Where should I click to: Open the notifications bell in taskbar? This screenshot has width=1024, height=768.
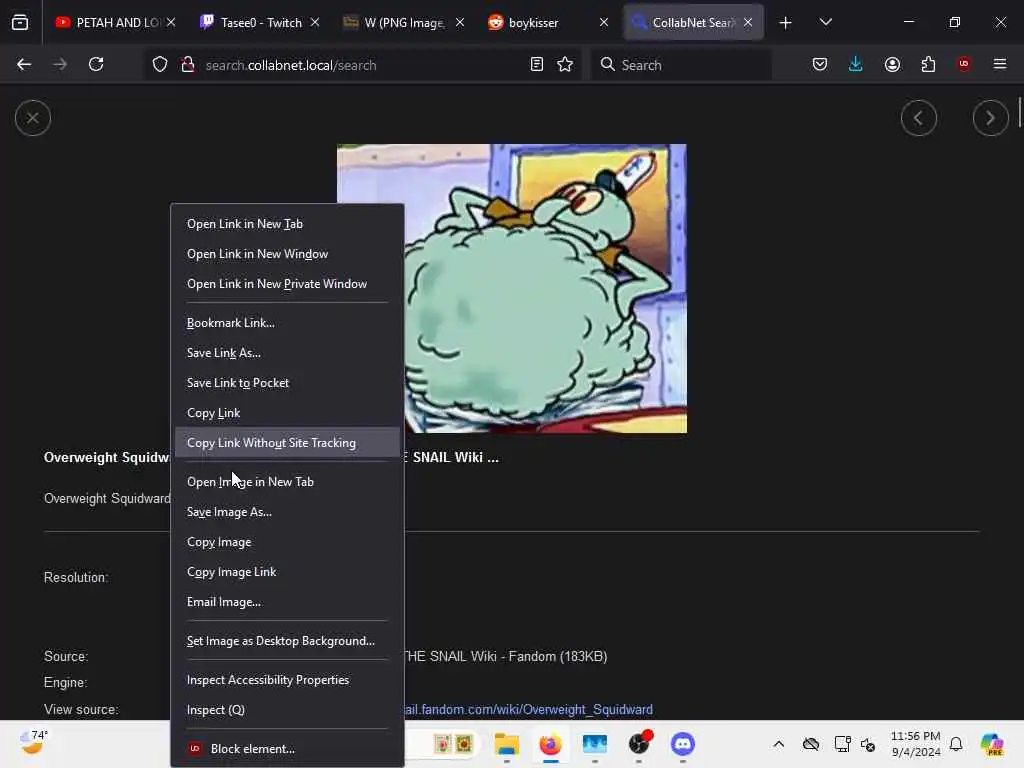pos(956,744)
